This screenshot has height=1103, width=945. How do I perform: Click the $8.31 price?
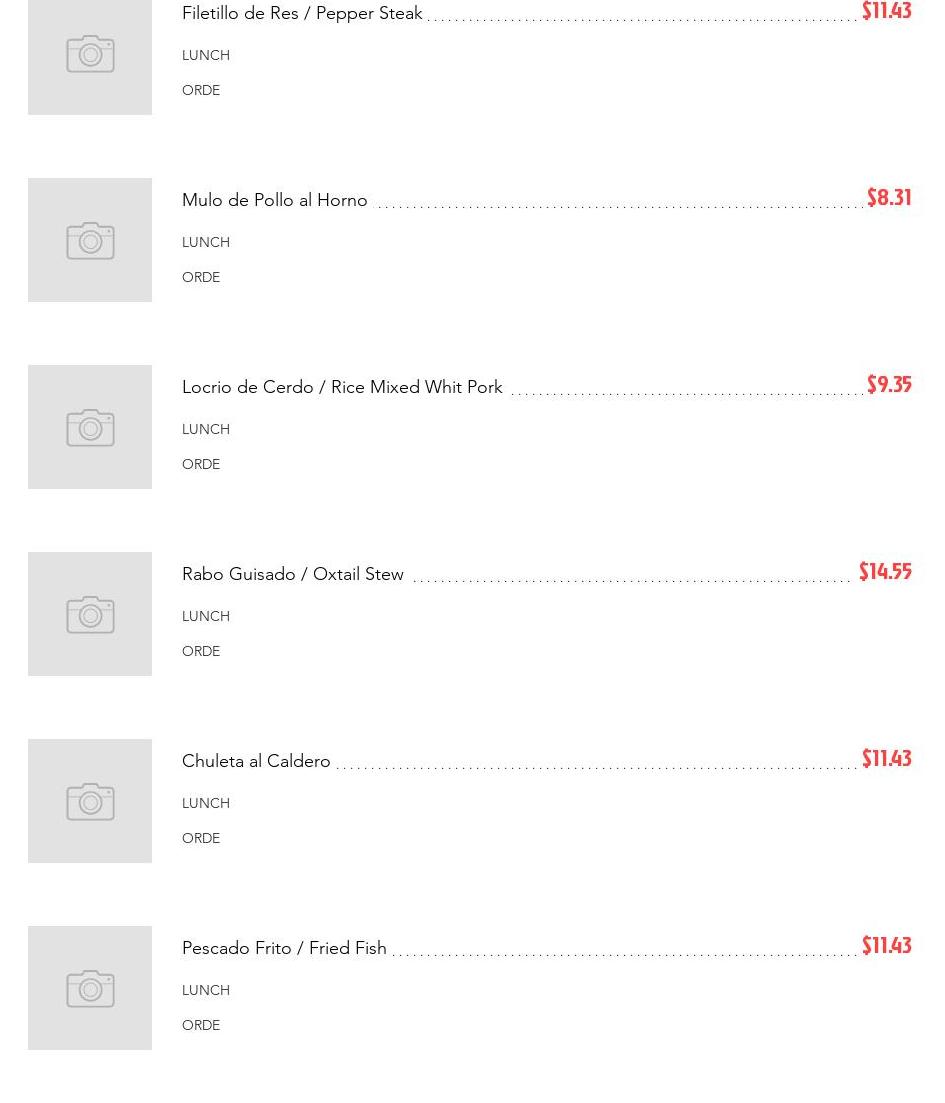pyautogui.click(x=888, y=198)
